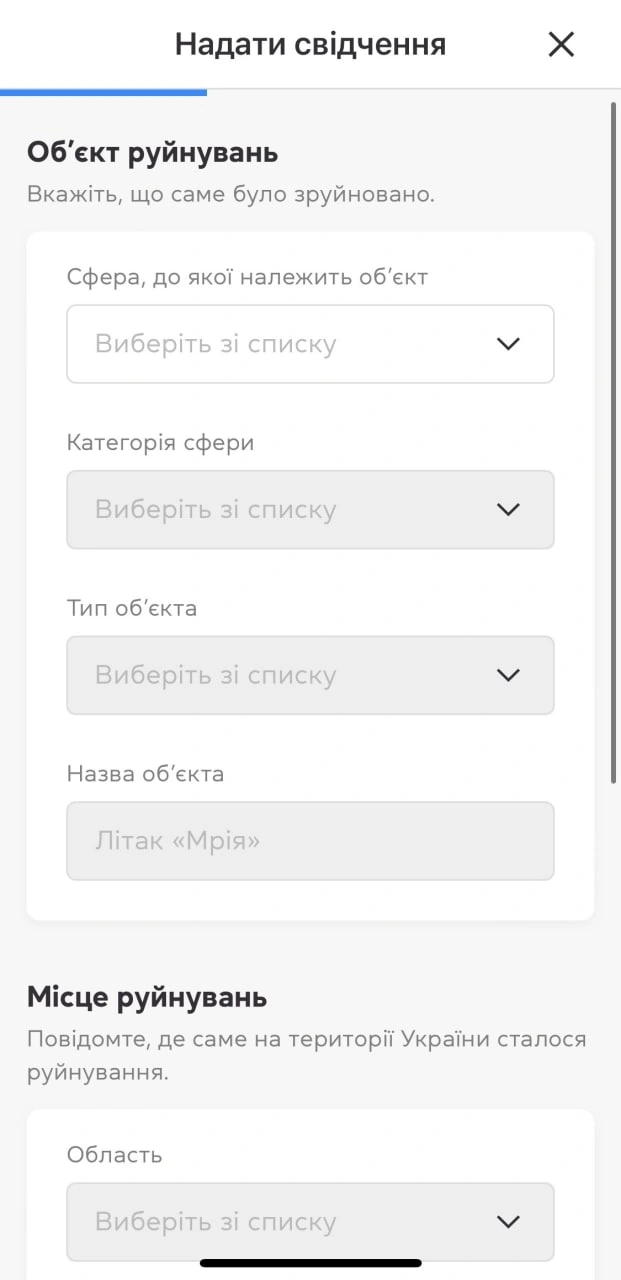The width and height of the screenshot is (621, 1280).
Task: Open the Область dropdown list
Action: (310, 1221)
